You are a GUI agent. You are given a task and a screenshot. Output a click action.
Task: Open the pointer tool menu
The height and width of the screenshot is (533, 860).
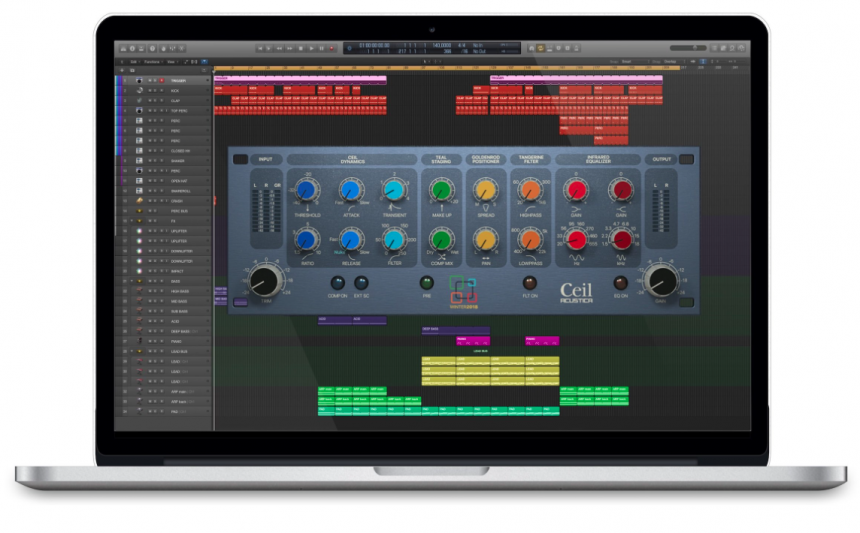426,61
